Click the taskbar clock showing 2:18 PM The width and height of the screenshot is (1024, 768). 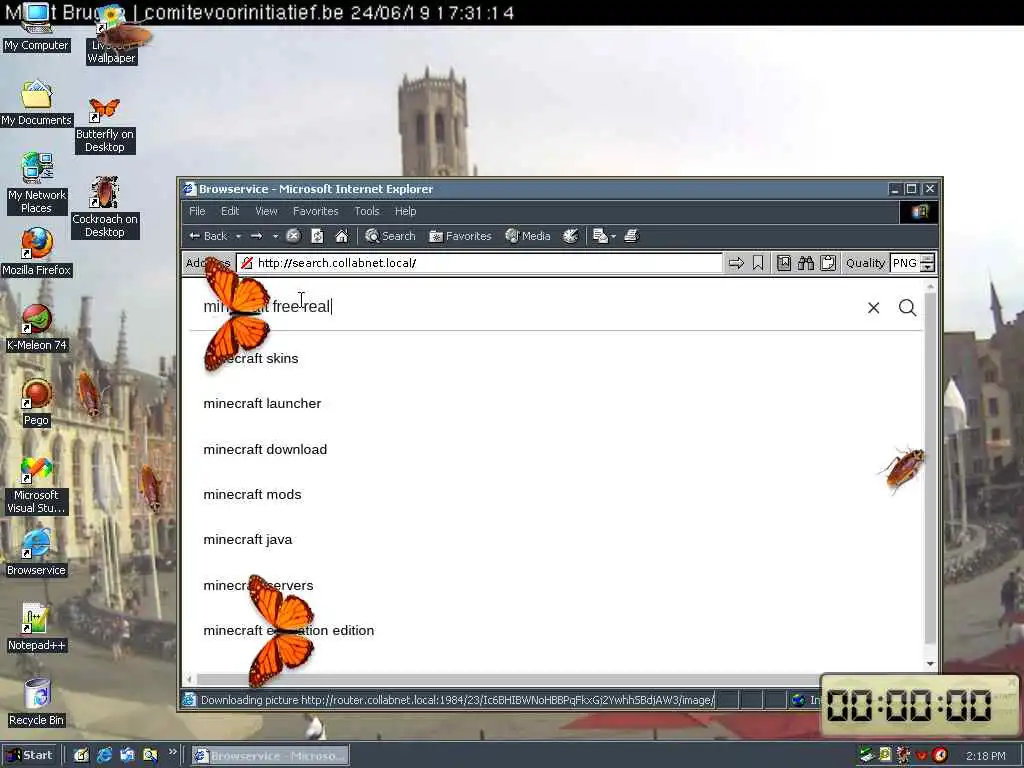(985, 756)
